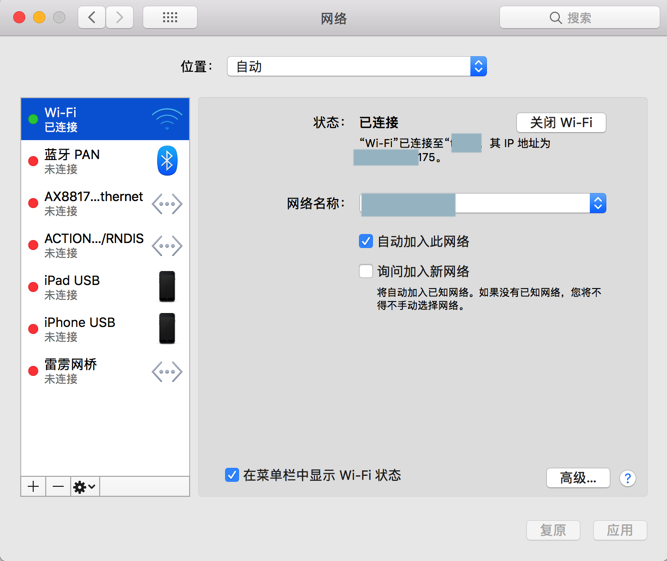Click the bridge icon beside 雷雳网桥
The width and height of the screenshot is (667, 561).
coord(167,372)
